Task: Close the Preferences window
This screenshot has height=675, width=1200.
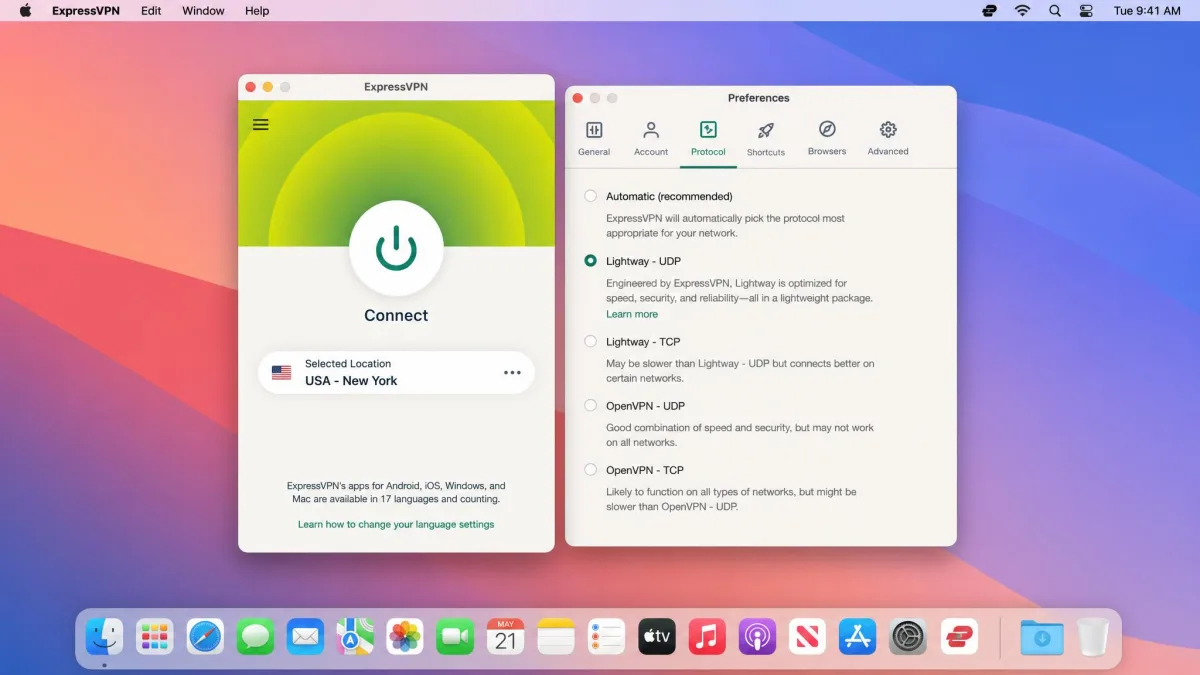Action: [x=577, y=98]
